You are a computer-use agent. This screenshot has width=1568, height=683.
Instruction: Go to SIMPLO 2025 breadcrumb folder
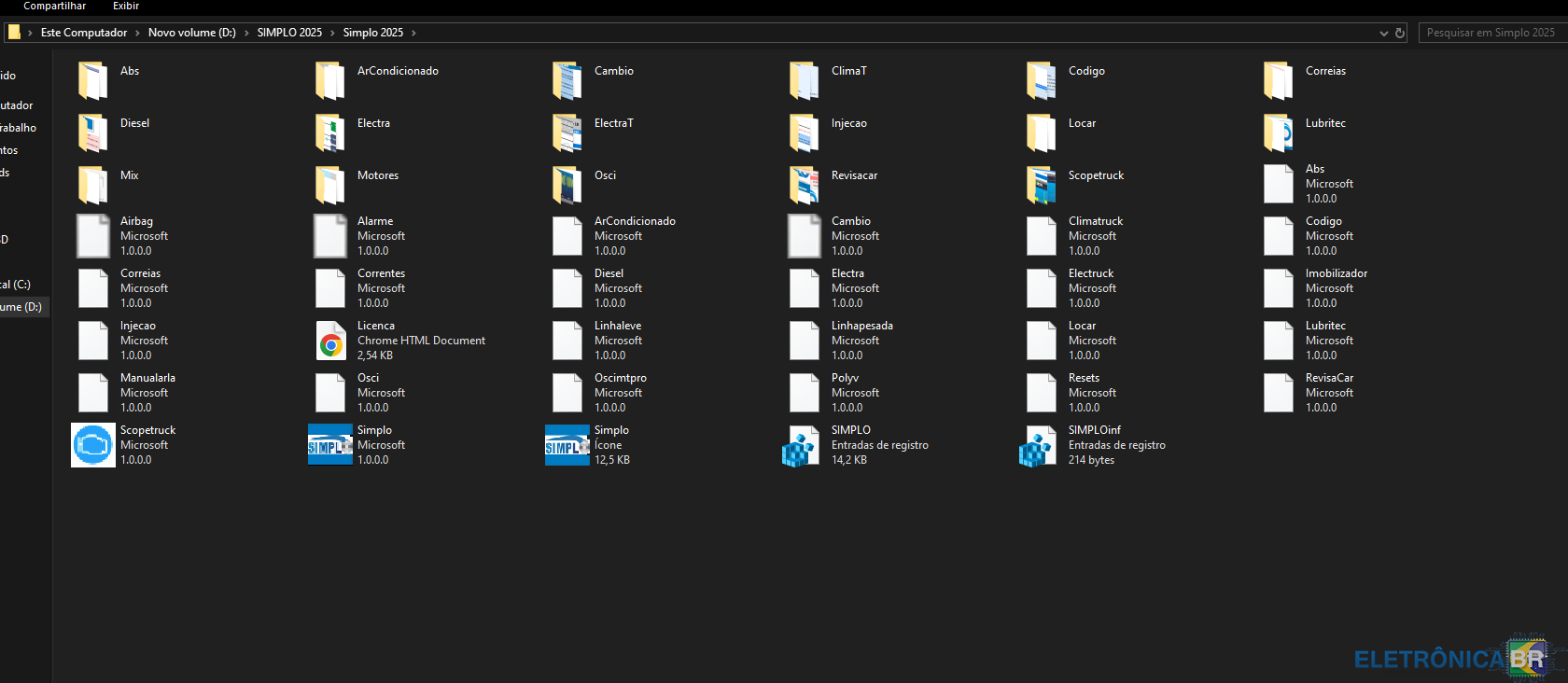(289, 33)
